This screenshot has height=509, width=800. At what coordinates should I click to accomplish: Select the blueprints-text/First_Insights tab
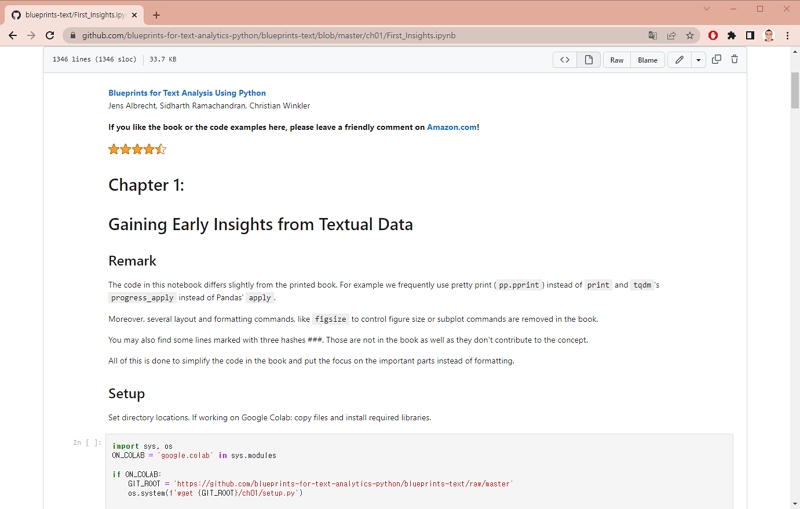[x=74, y=15]
